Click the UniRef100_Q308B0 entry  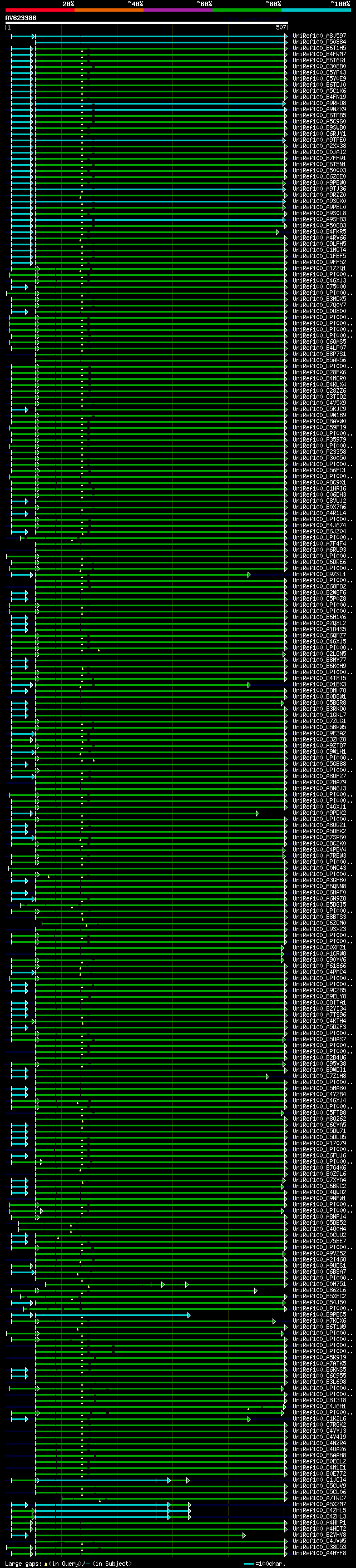click(319, 66)
